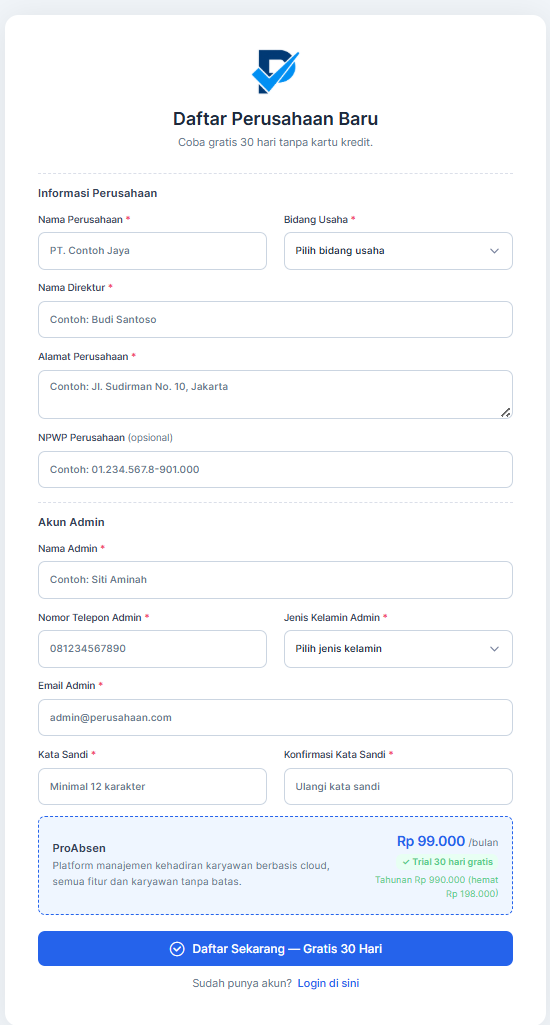This screenshot has height=1025, width=550.
Task: Grab the Alamat Perusahaan textarea resize handle
Action: coord(506,412)
